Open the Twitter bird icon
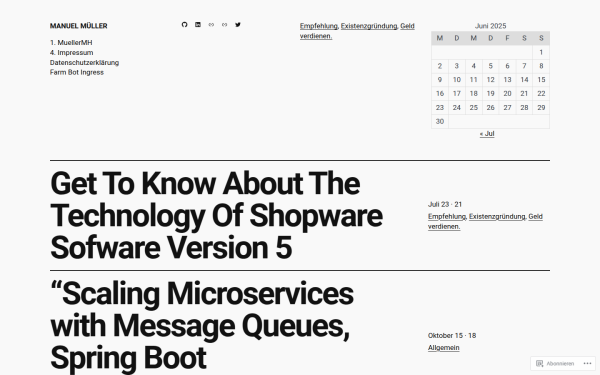The height and width of the screenshot is (375, 600). (x=238, y=24)
